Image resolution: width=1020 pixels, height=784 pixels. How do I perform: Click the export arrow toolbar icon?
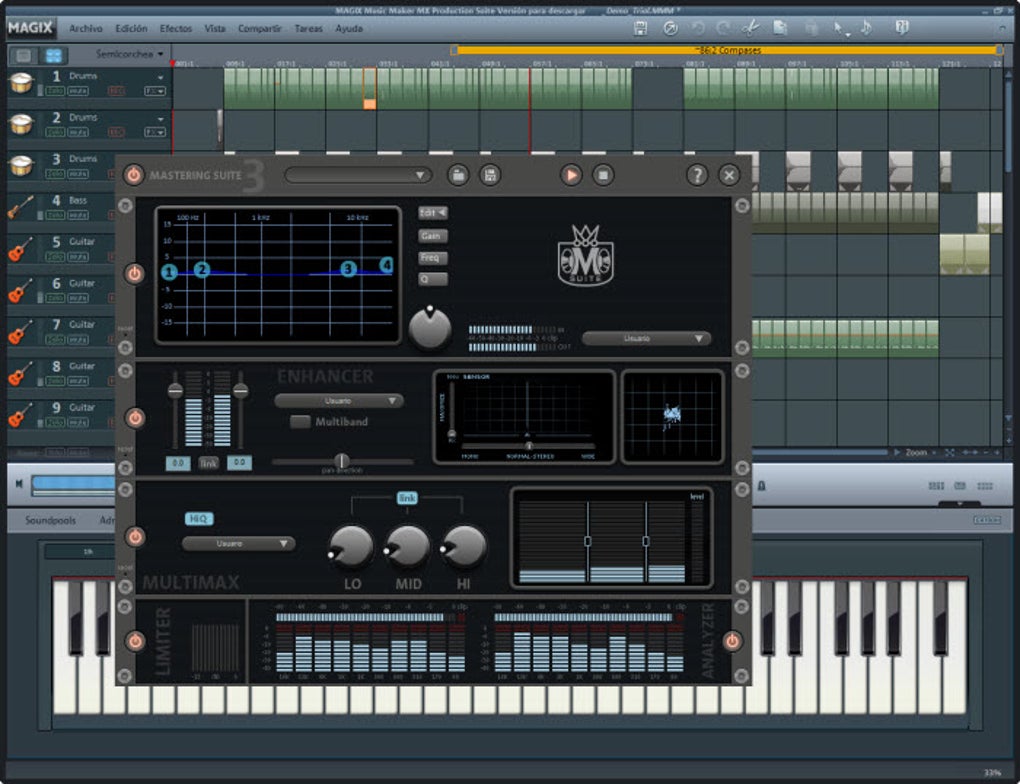point(670,28)
